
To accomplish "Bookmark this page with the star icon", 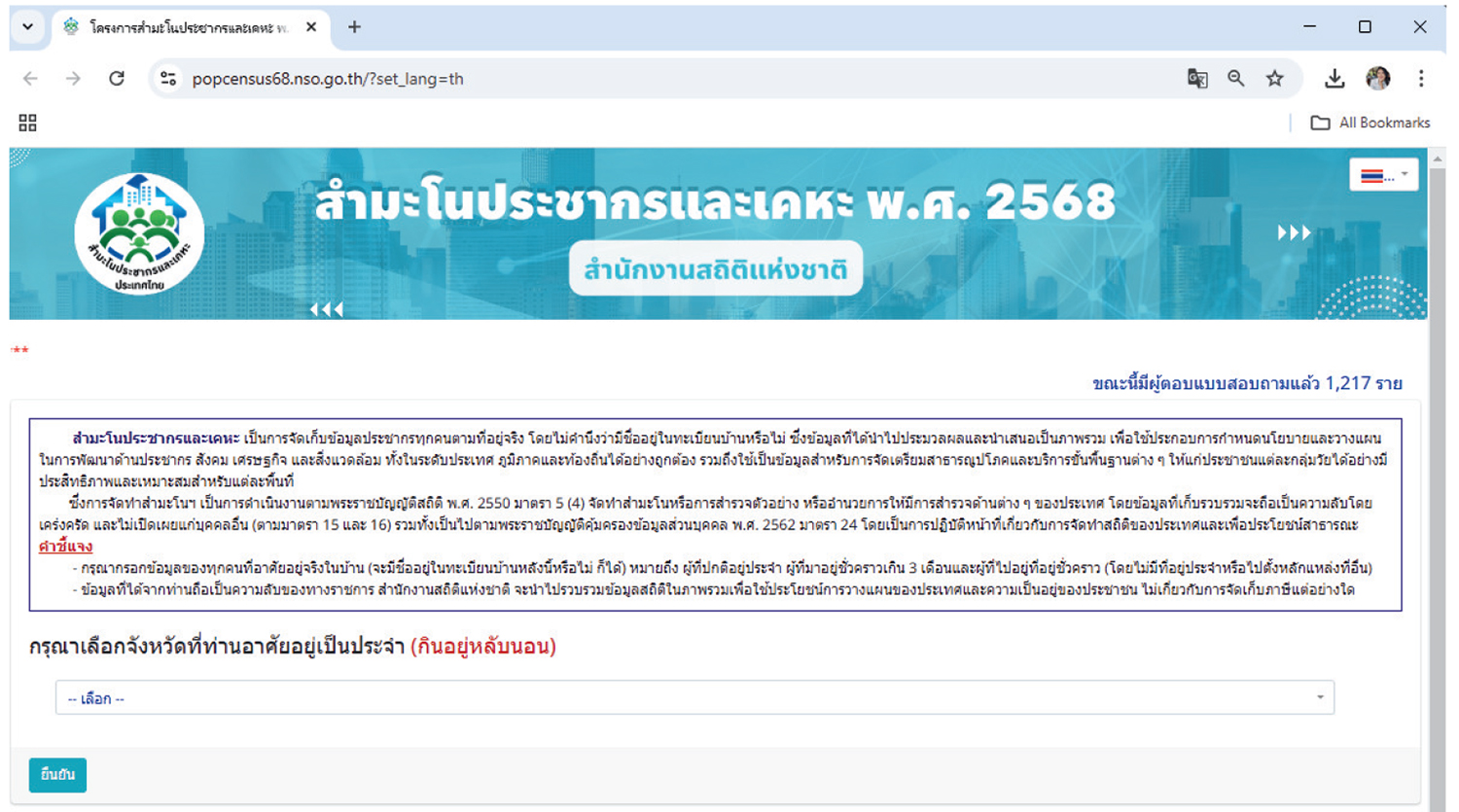I will coord(1274,79).
